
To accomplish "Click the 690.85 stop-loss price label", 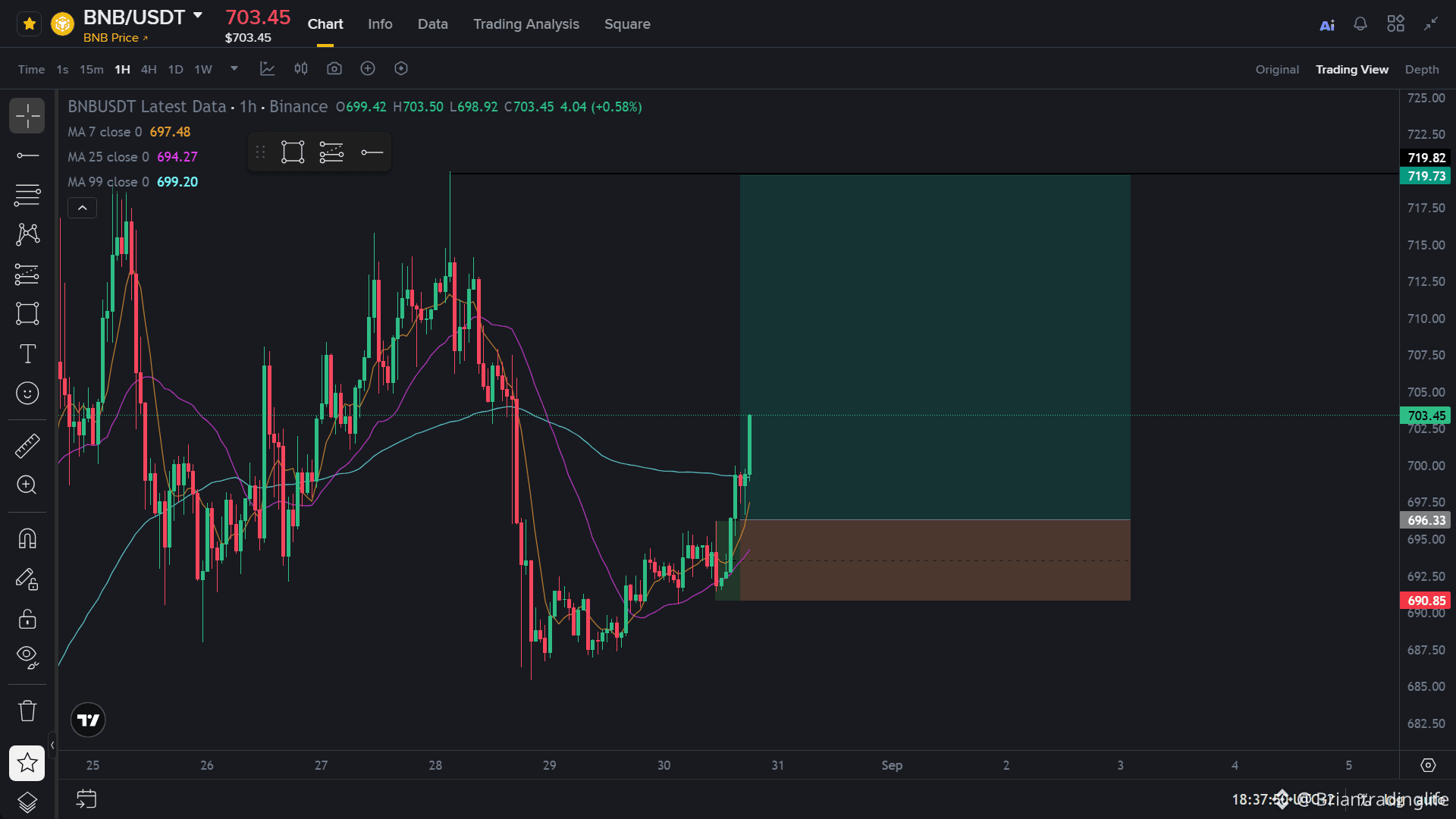I will (x=1425, y=601).
